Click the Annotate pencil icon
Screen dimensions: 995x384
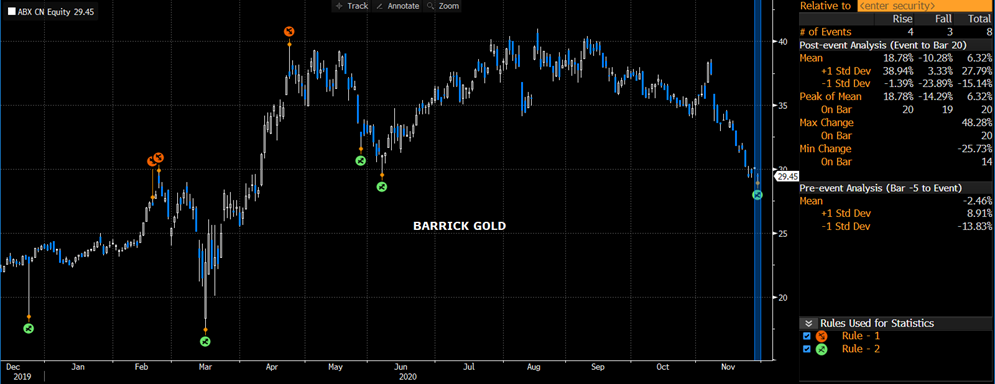(x=379, y=6)
